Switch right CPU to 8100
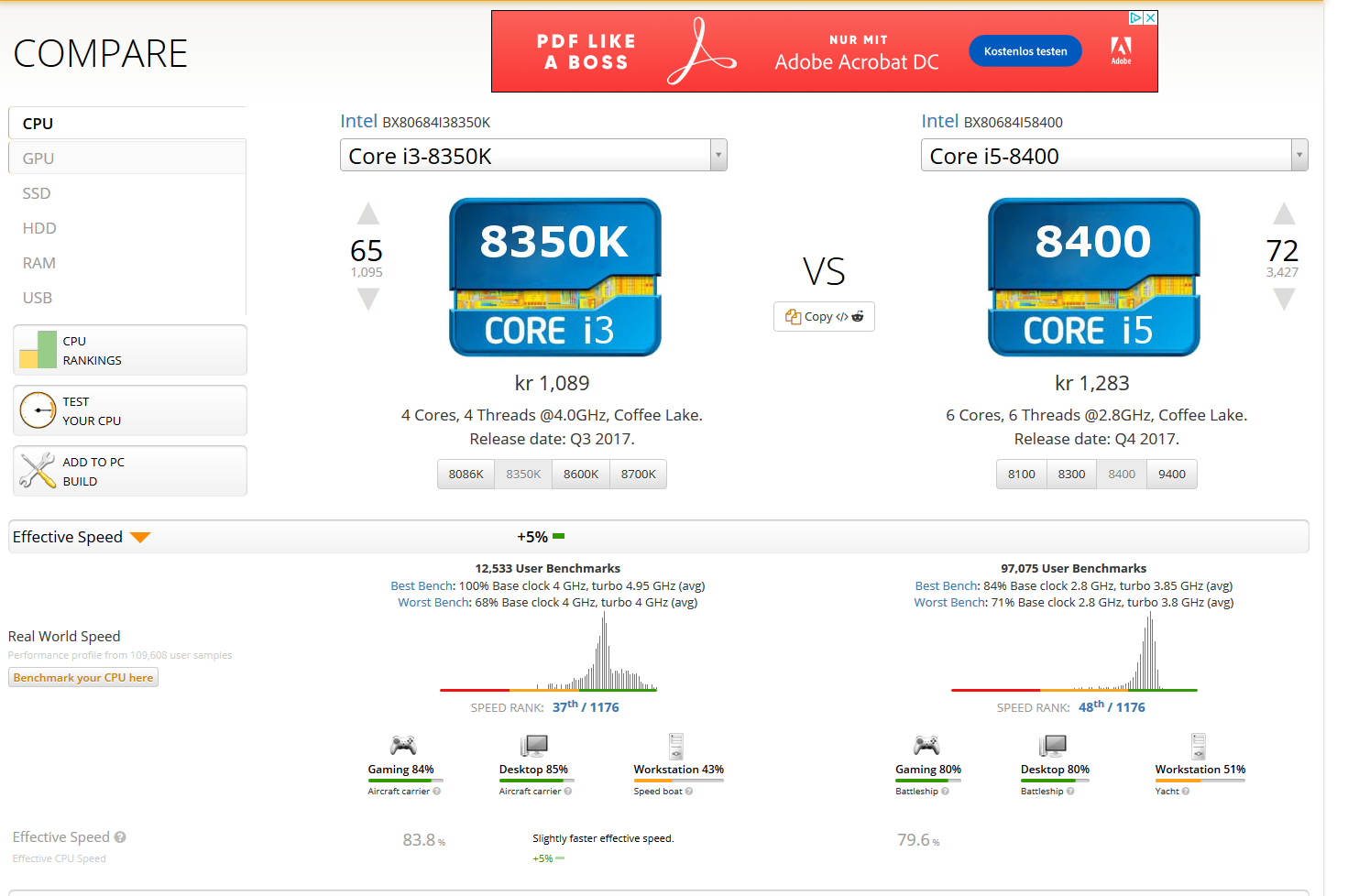 coord(1022,474)
